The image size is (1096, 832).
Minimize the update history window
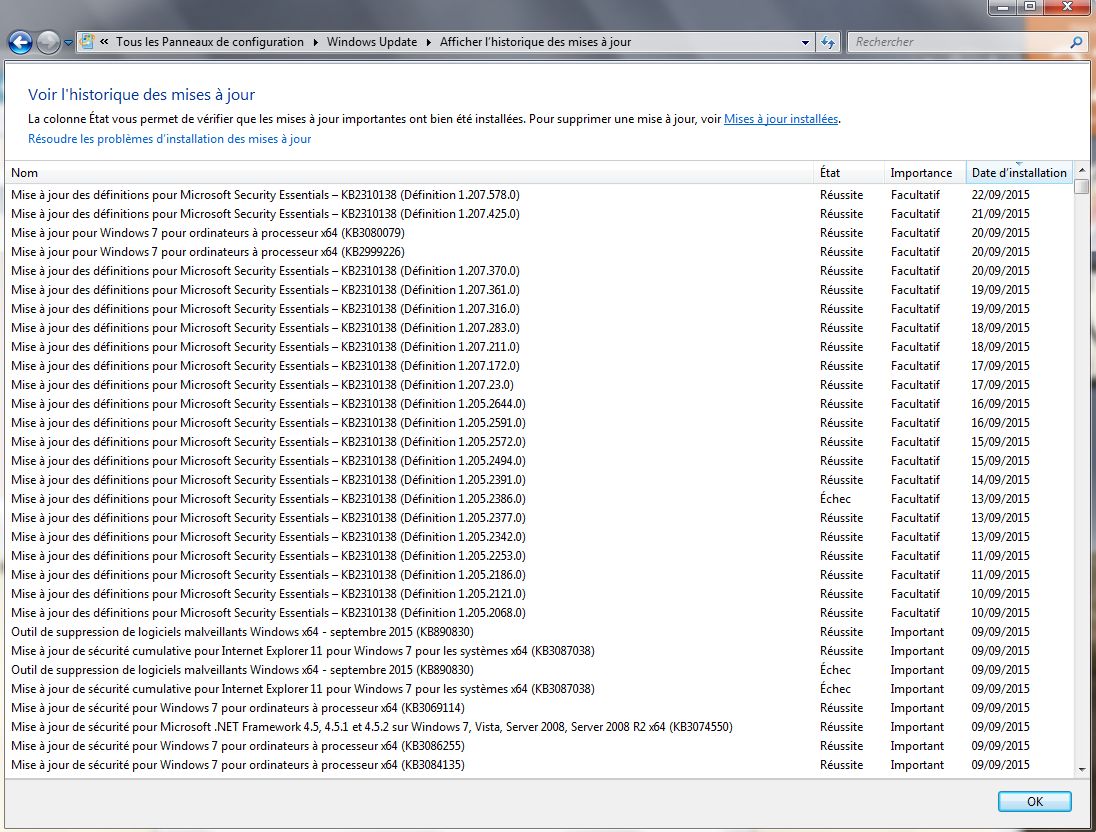click(x=1004, y=7)
